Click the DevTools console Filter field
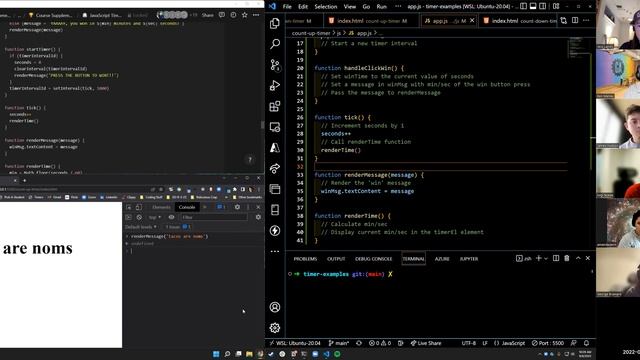The height and width of the screenshot is (360, 640). click(214, 218)
